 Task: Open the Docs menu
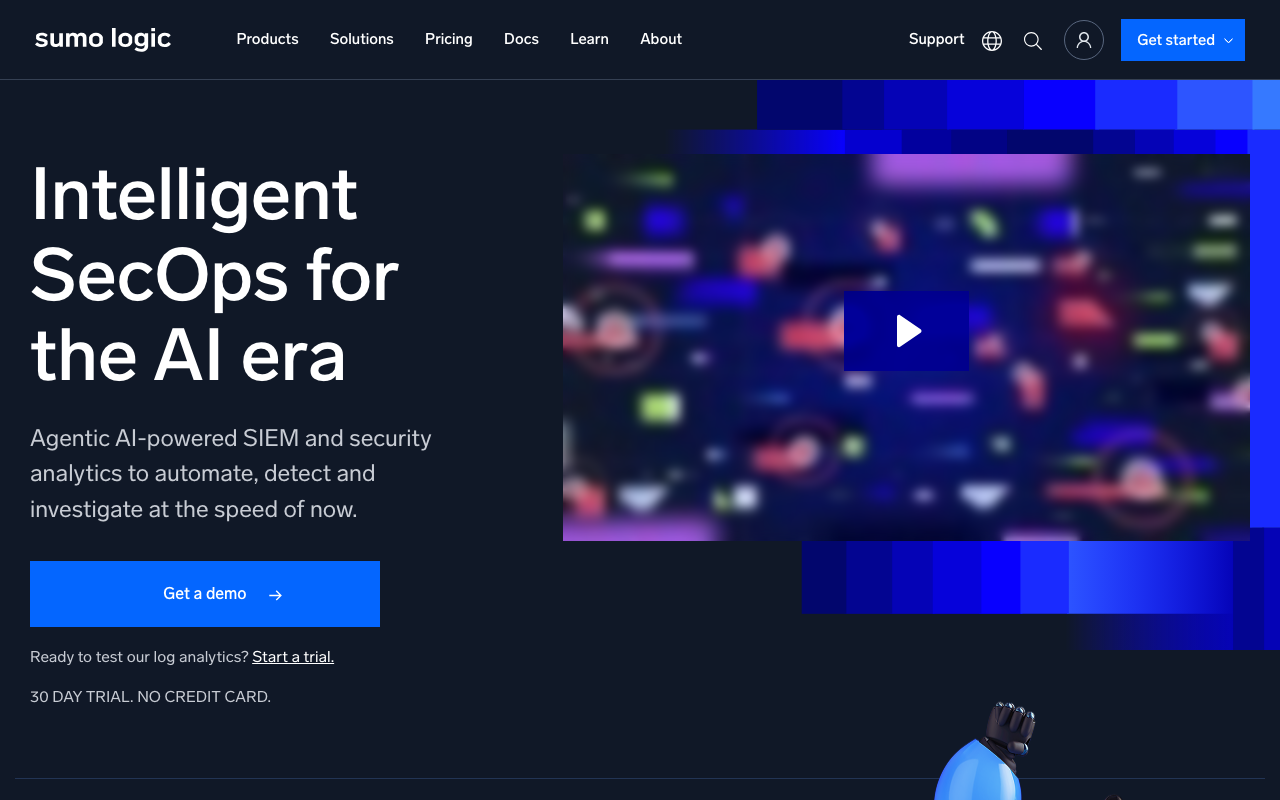coord(521,39)
